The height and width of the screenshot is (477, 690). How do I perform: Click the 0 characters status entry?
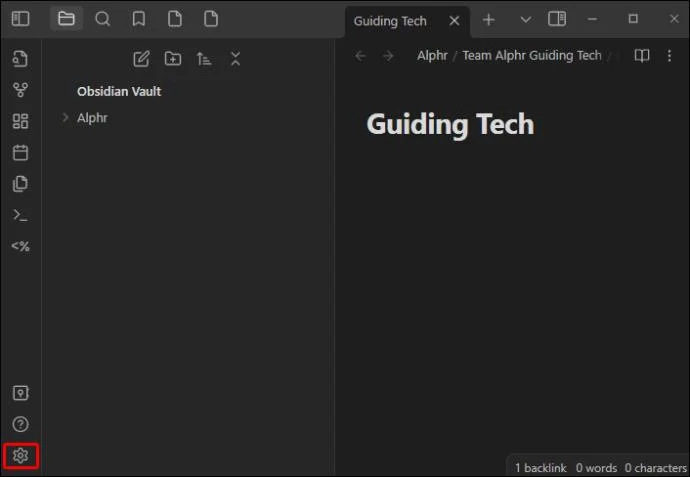[656, 468]
